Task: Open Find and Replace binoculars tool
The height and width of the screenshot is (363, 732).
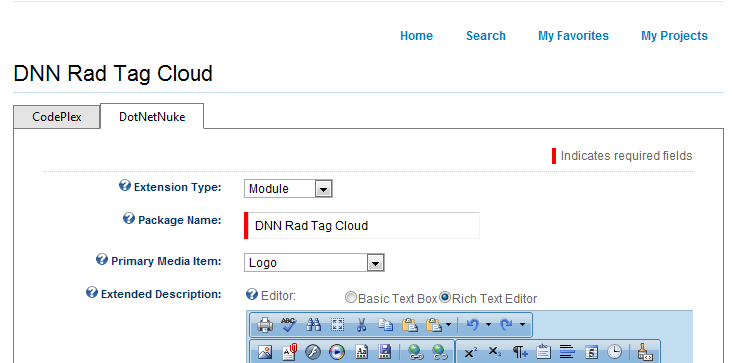Action: [313, 324]
